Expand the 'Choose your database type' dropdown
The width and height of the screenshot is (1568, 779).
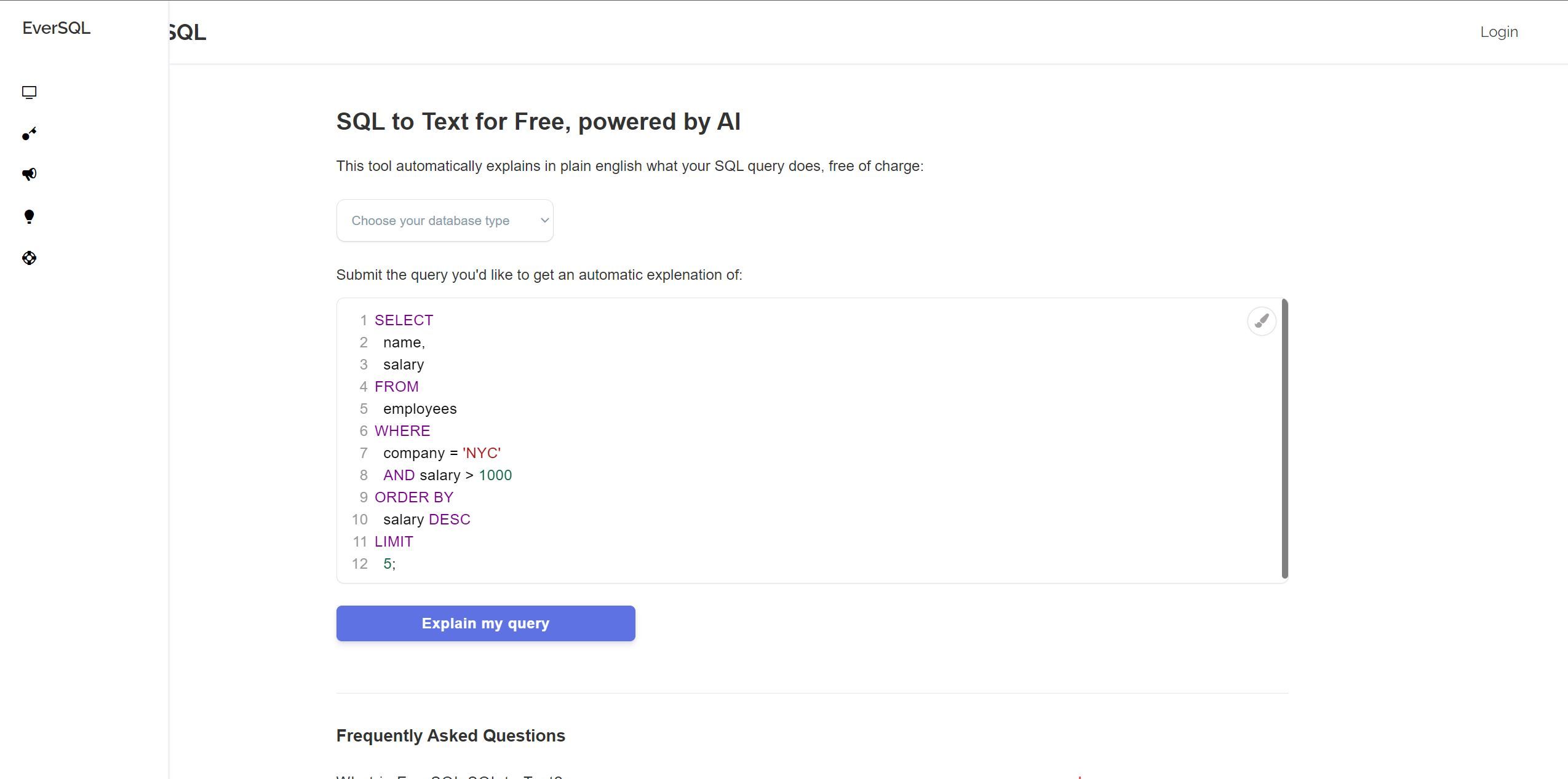(445, 221)
